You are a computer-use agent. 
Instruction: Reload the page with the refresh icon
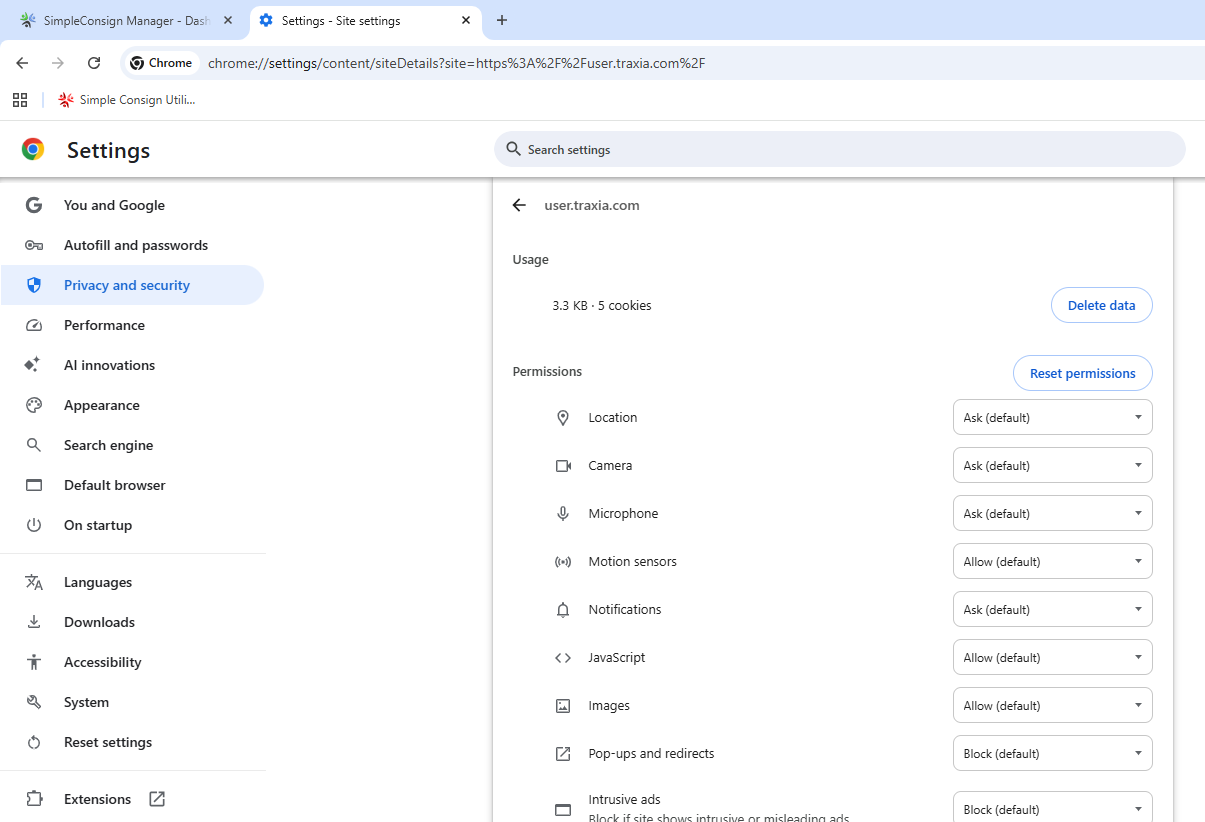94,63
